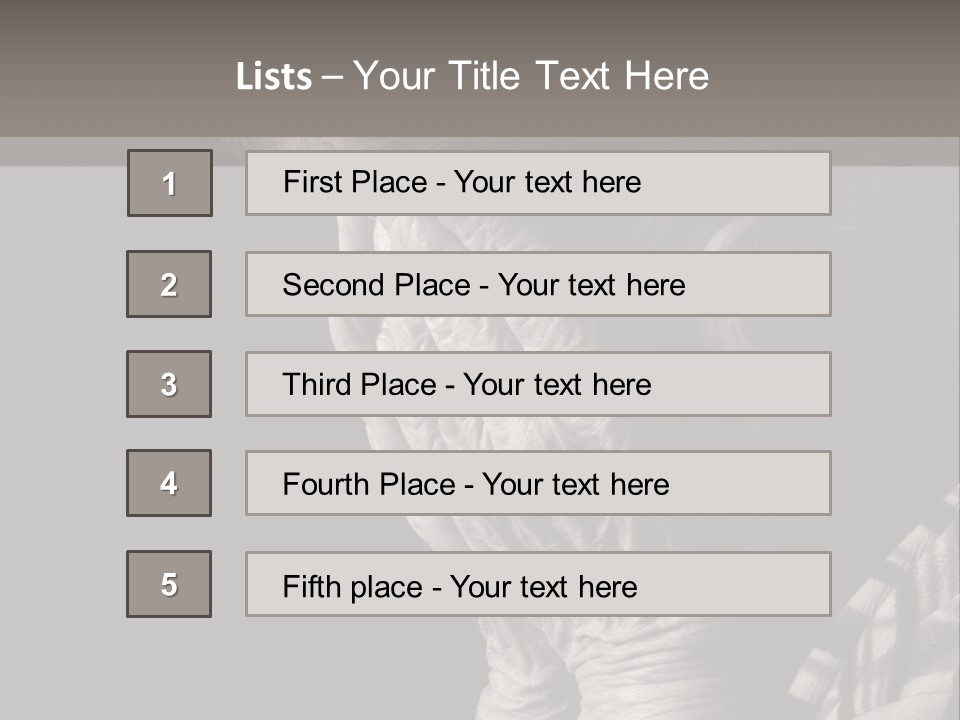This screenshot has height=720, width=960.
Task: Click the number 1 box
Action: pos(170,183)
